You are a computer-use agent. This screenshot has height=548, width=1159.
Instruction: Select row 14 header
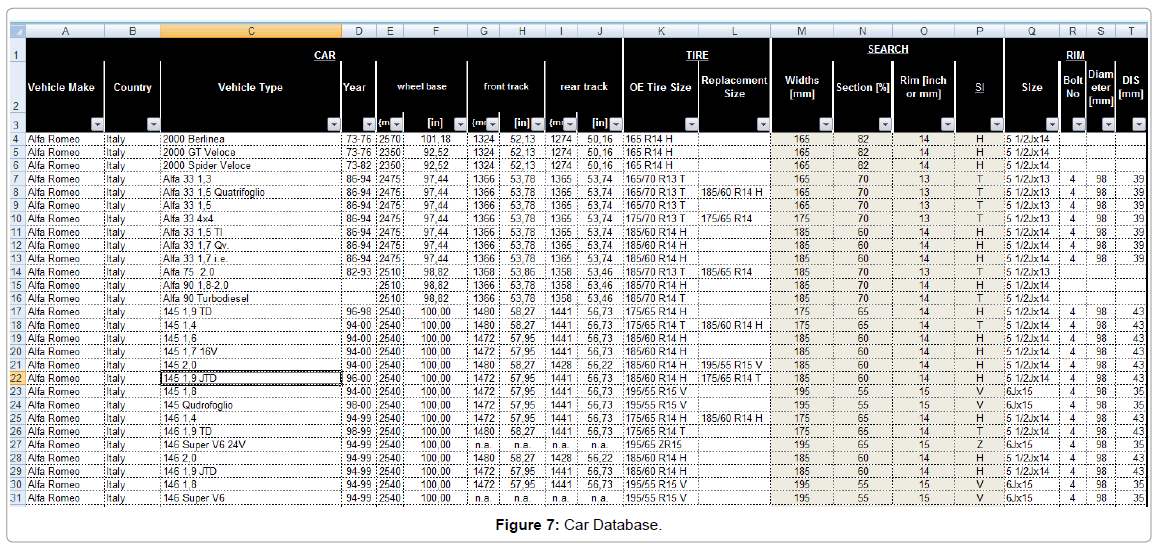17,271
